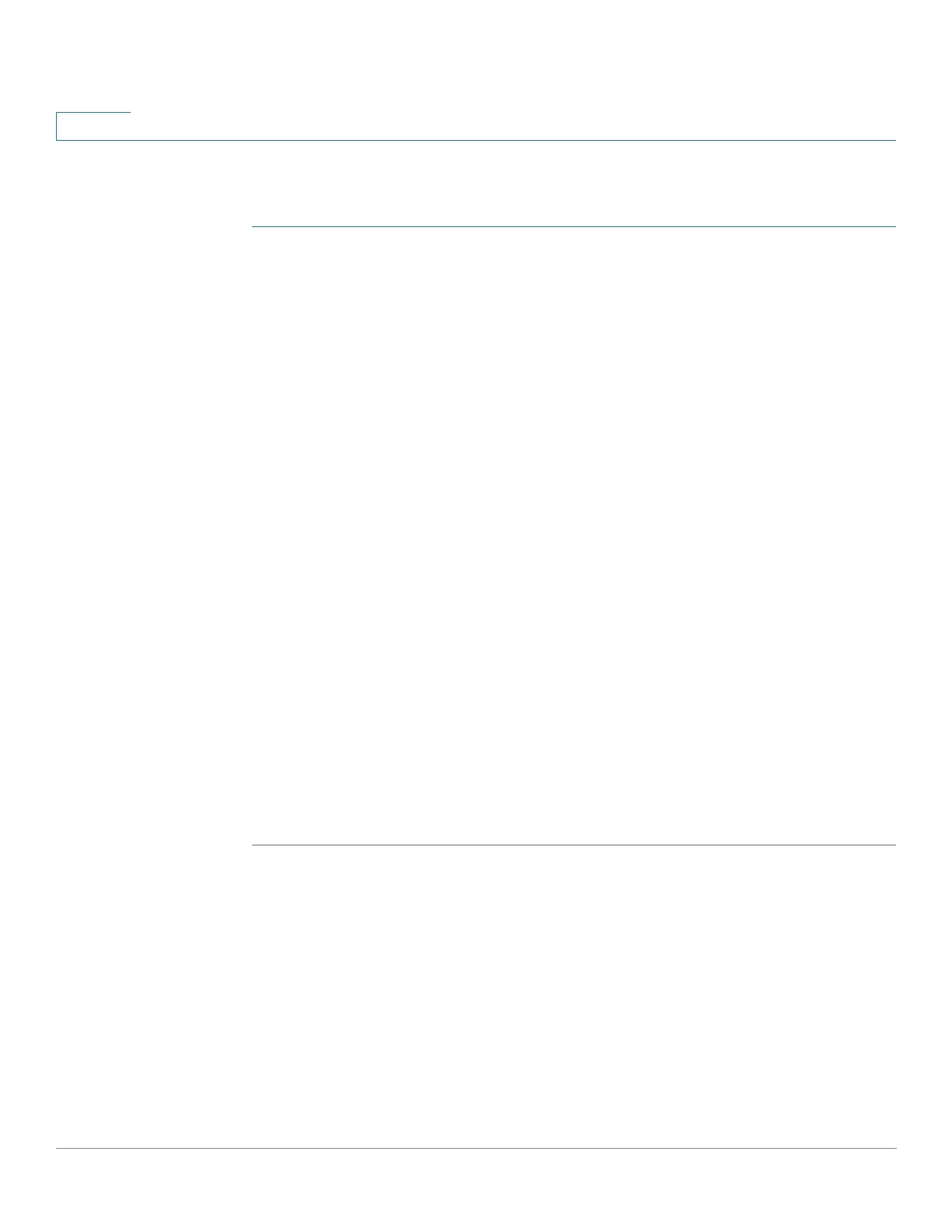Image resolution: width=952 pixels, height=1232 pixels.
Task: Click the empty chapter tab box in header
Action: [93, 126]
